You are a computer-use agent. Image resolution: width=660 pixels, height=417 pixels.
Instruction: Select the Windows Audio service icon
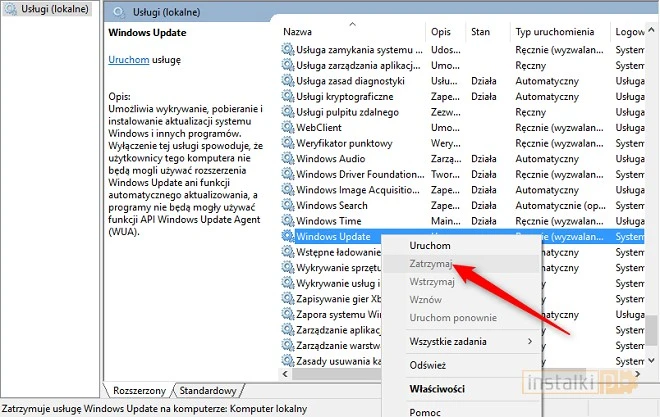pyautogui.click(x=288, y=159)
